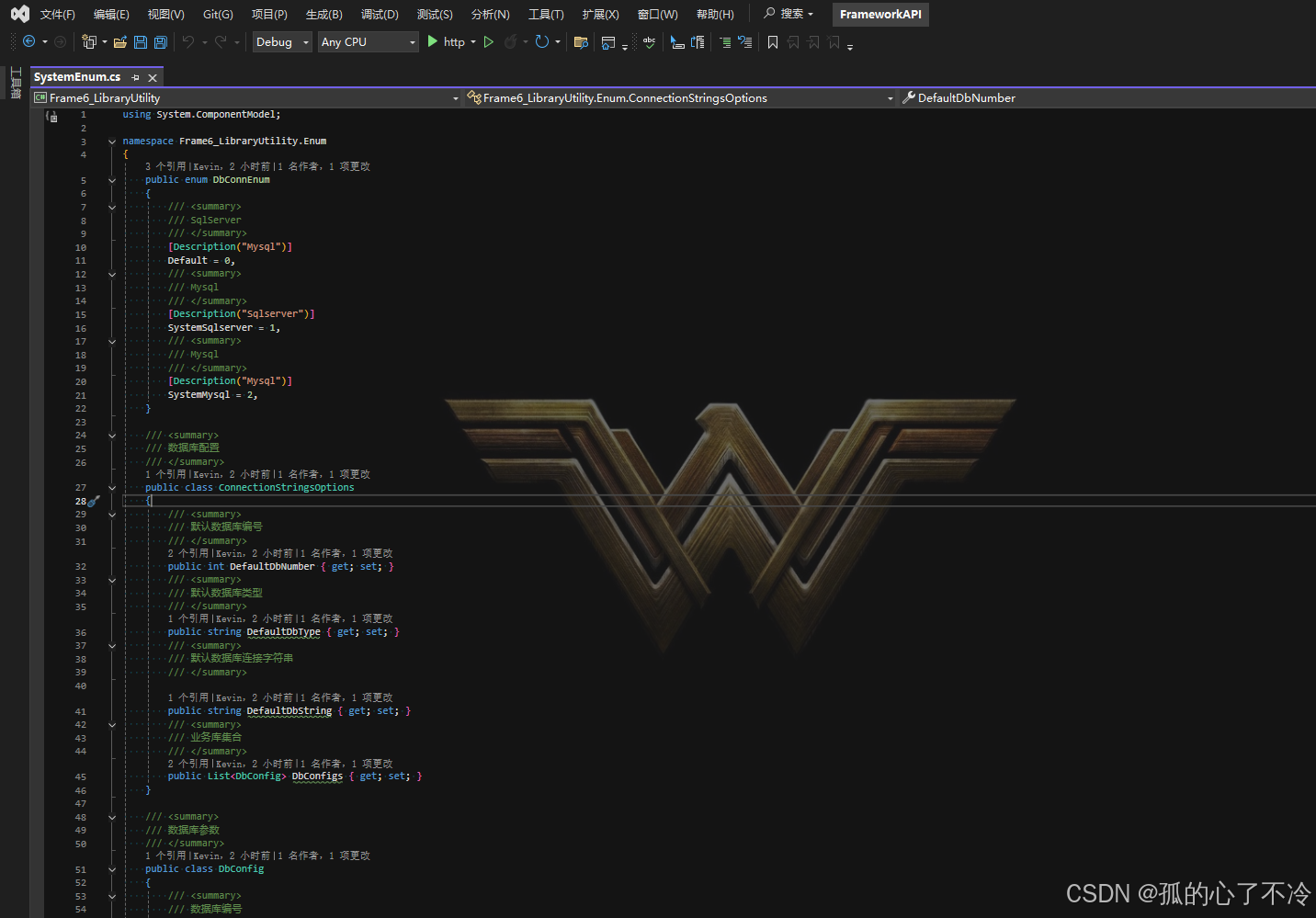This screenshot has height=918, width=1316.
Task: Click the uncomment lines icon with arrow
Action: coord(745,41)
